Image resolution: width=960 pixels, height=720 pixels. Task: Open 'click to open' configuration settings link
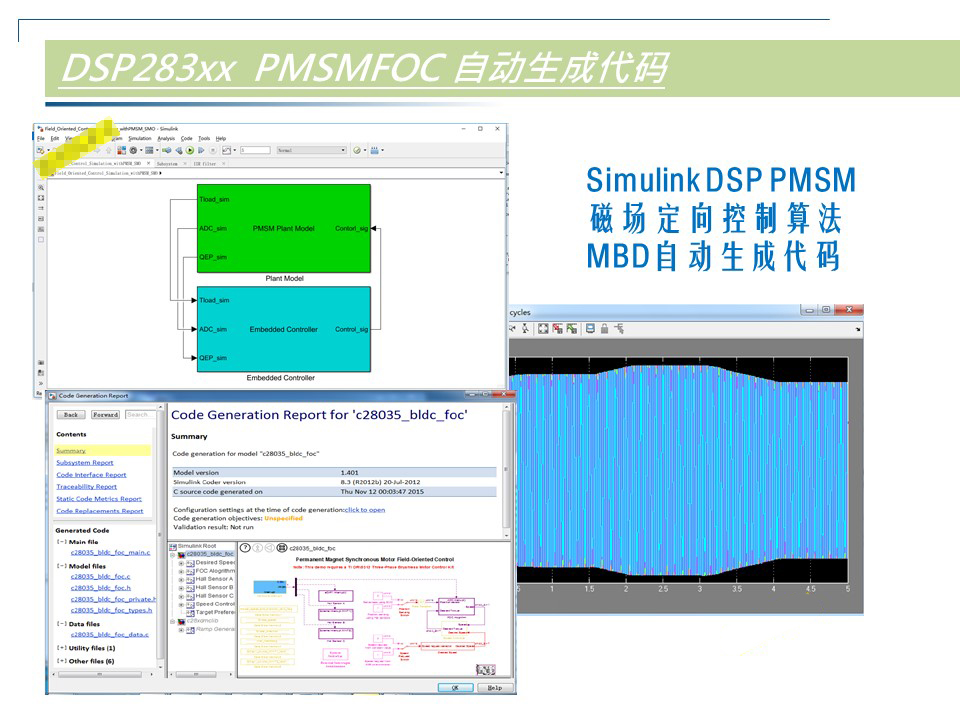coord(365,509)
